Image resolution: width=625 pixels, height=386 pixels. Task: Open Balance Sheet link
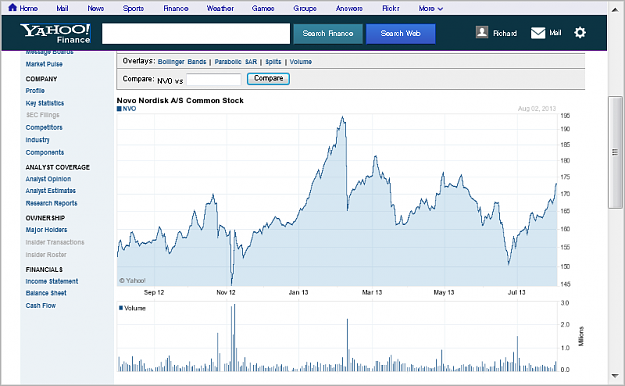pos(46,293)
